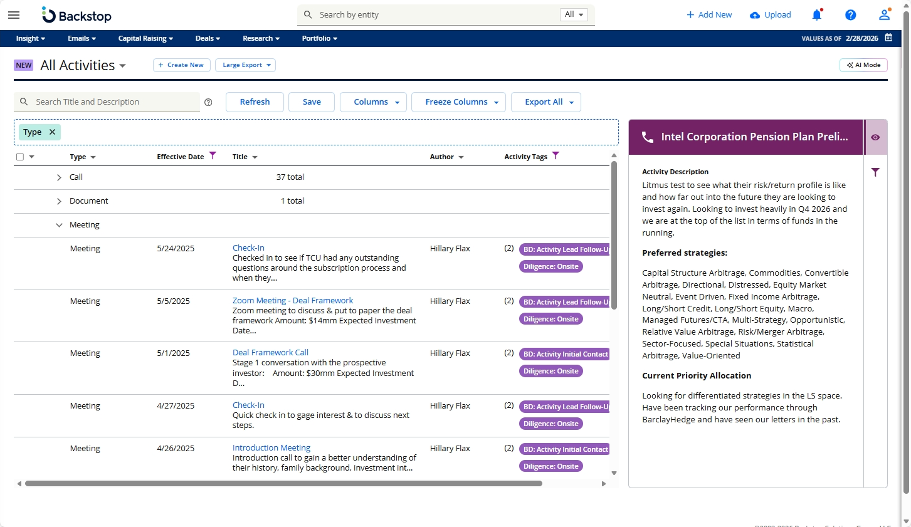Open the Introduction Meeting link
This screenshot has height=527, width=911.
point(271,448)
